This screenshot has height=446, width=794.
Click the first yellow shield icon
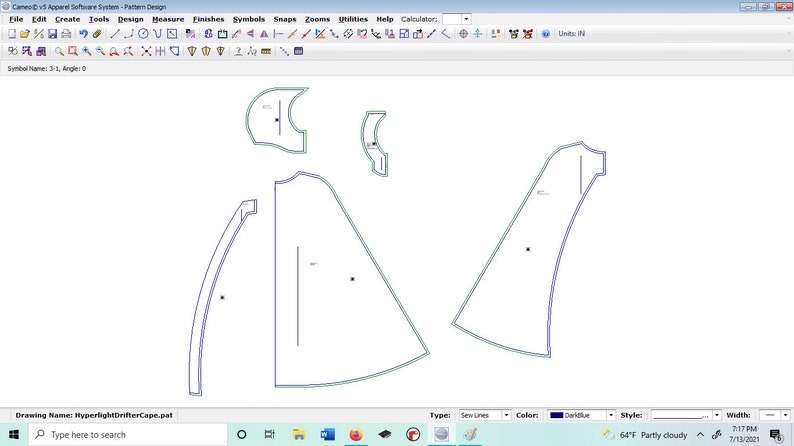(192, 51)
